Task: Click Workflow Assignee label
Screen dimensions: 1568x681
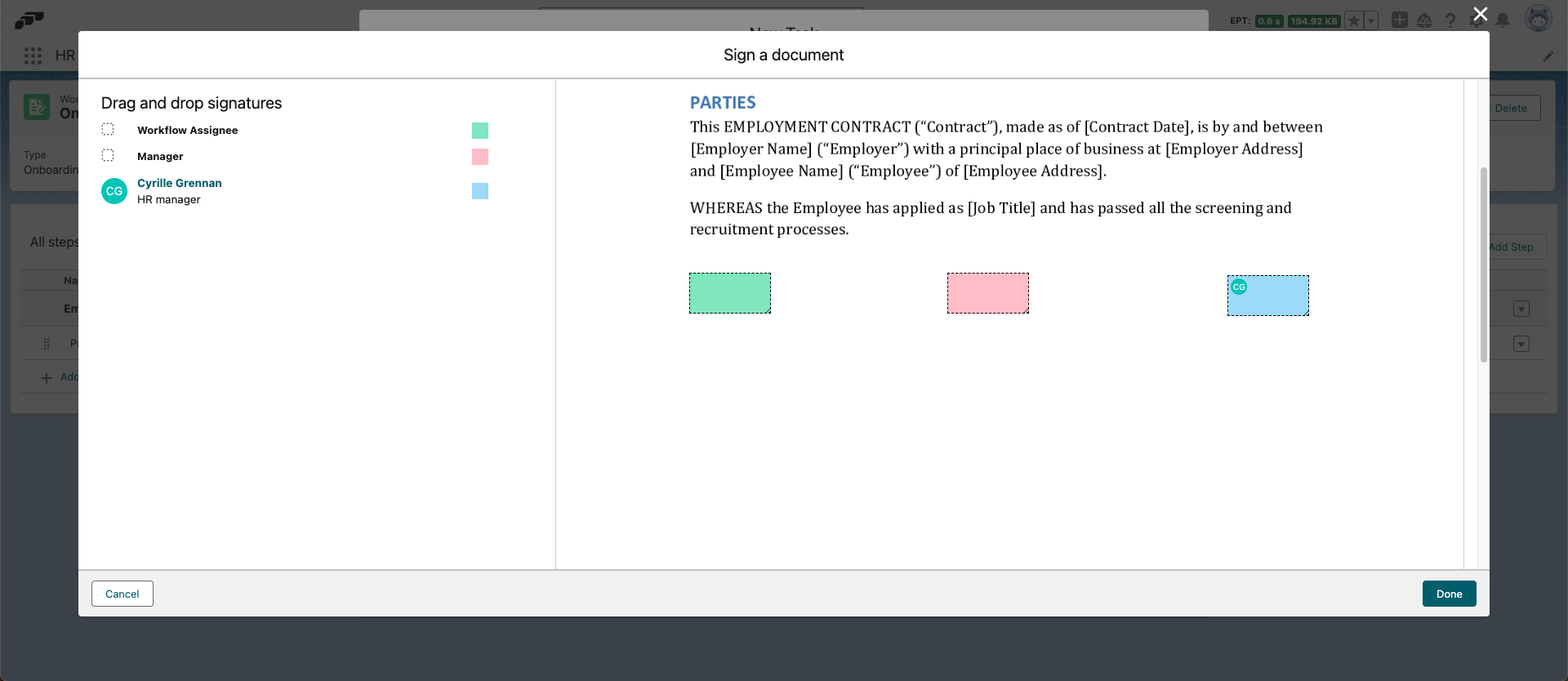Action: 188,130
